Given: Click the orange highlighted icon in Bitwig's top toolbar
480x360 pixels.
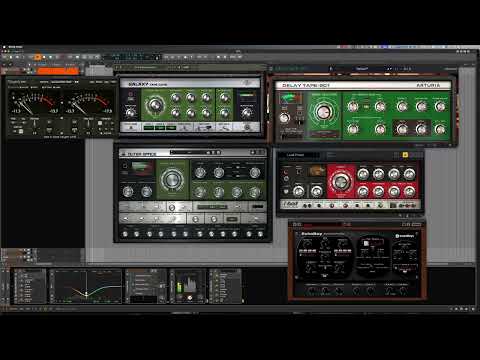Looking at the screenshot, I should tap(38, 57).
